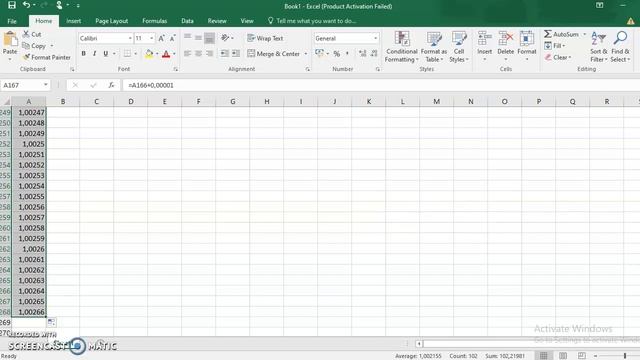Expand the Font group dialog launcher
640x360 pixels.
tap(176, 69)
